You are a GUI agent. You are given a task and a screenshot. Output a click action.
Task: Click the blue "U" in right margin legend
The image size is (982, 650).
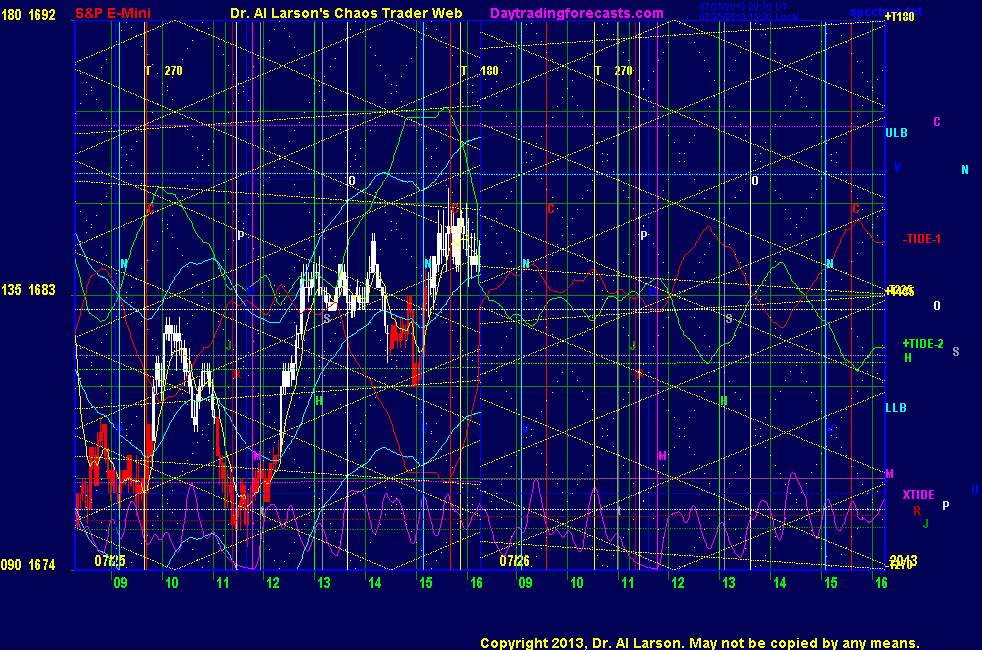pos(974,490)
